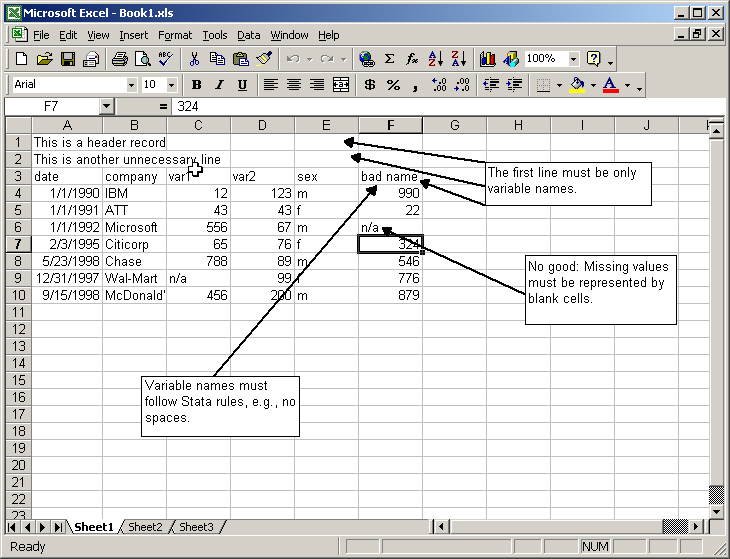
Task: Print the sheet with the printer icon
Action: [x=120, y=59]
